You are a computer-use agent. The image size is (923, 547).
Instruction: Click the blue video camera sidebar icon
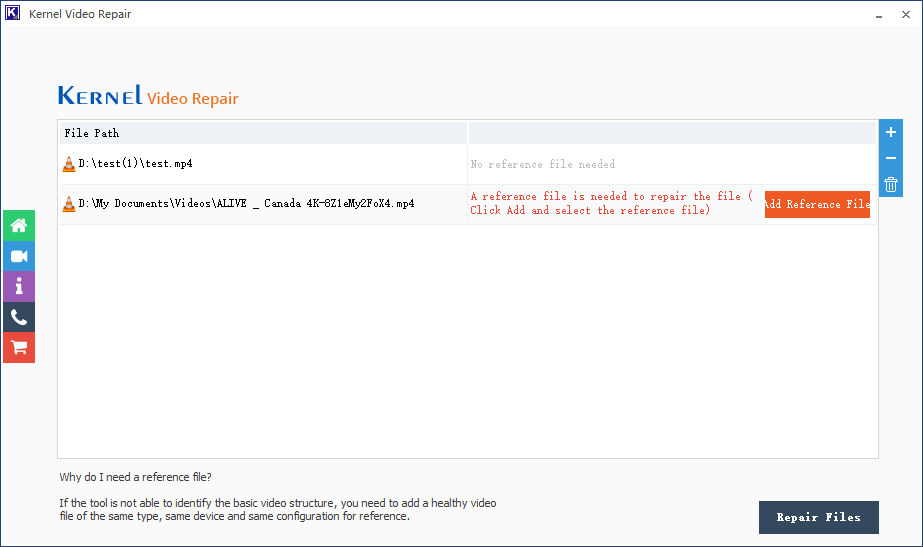(x=19, y=256)
